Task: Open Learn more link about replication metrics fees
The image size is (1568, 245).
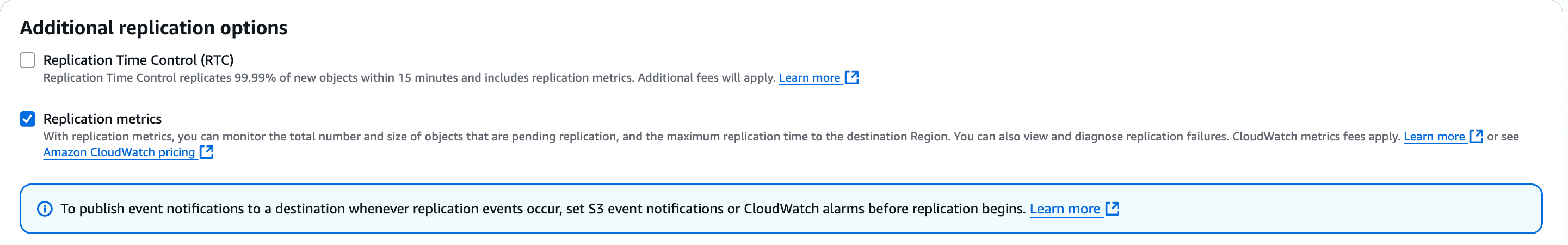Action: tap(1434, 137)
